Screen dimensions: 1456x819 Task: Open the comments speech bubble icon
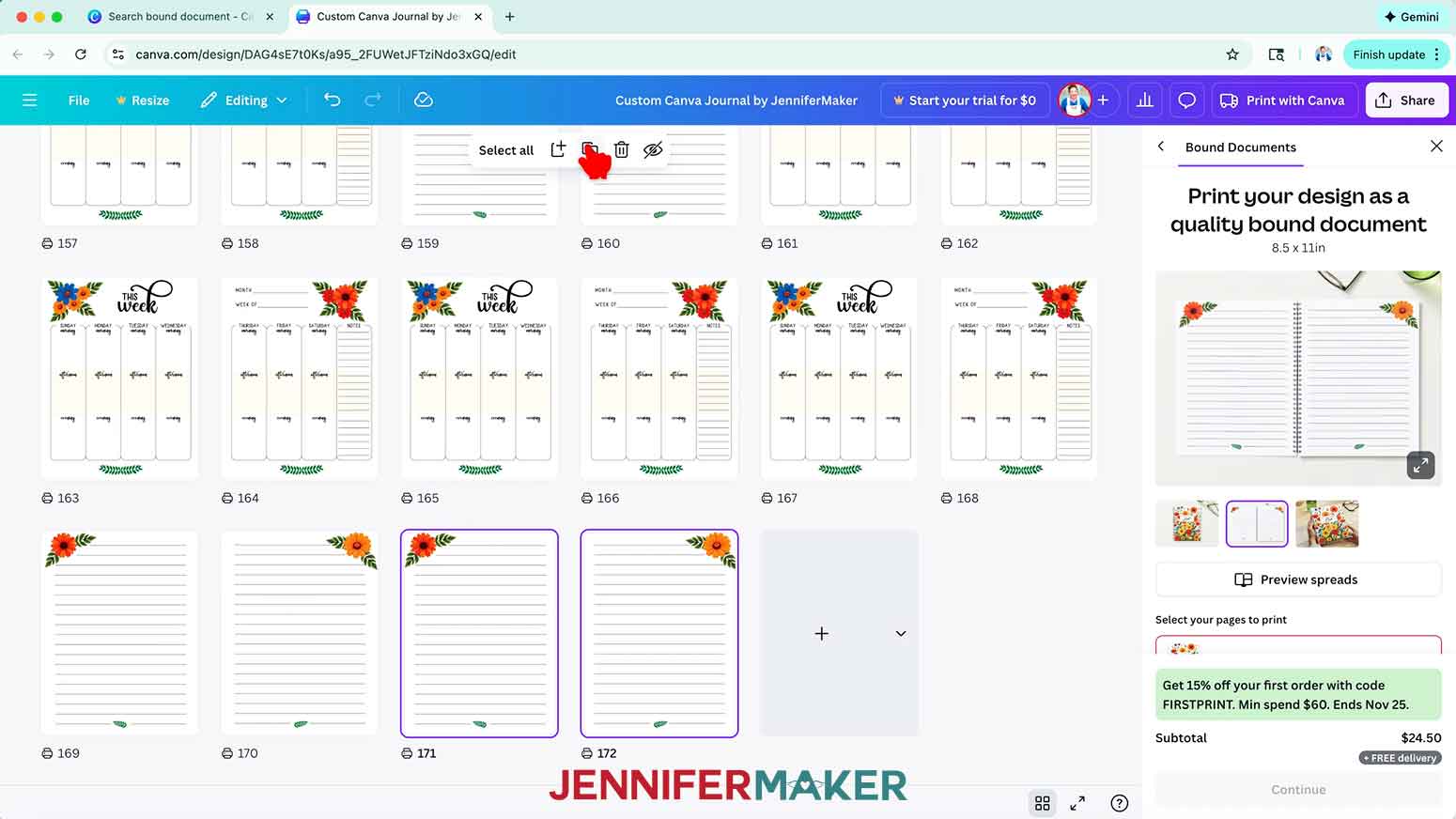[1187, 100]
